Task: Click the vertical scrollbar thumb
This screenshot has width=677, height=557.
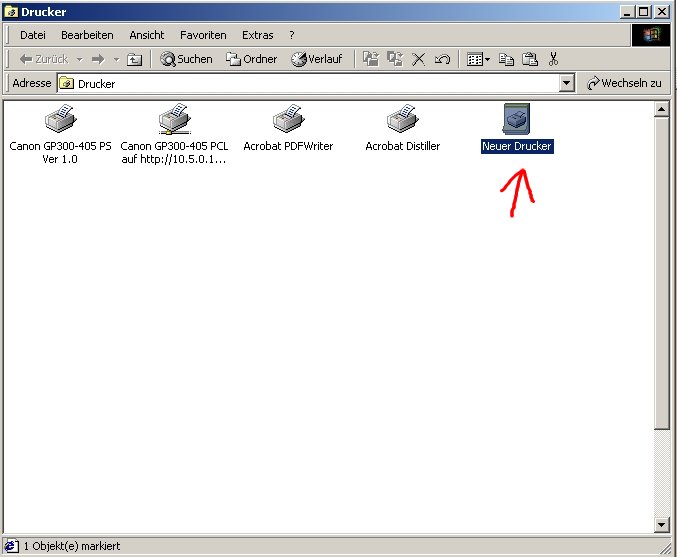Action: (x=661, y=273)
